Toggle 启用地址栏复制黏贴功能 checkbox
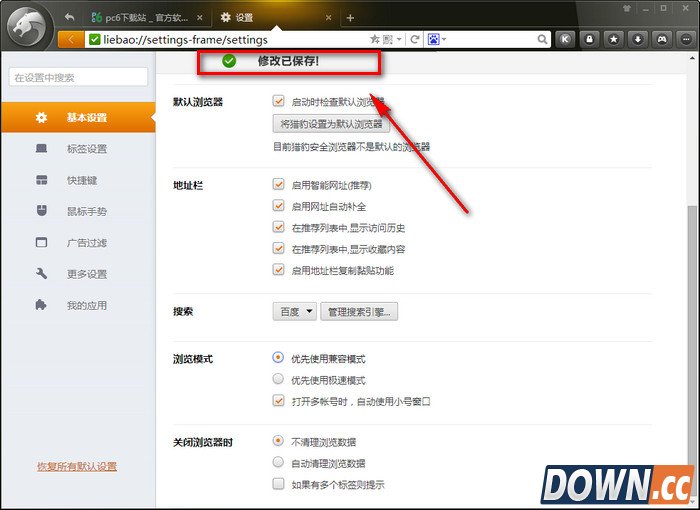700x510 pixels. 278,270
